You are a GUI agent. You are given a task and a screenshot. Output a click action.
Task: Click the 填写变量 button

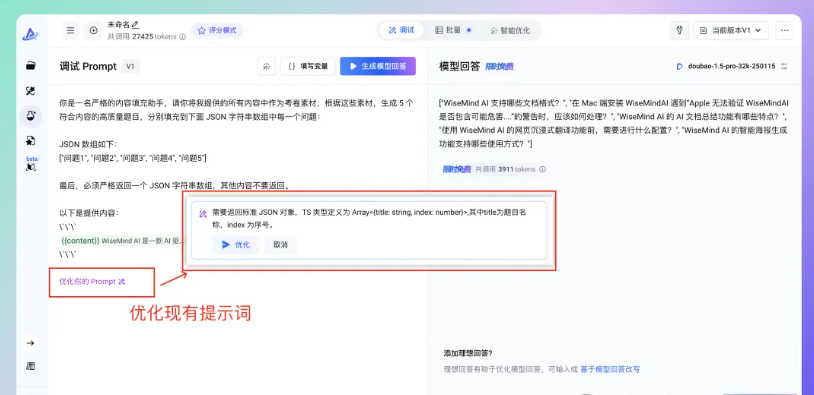click(x=308, y=66)
